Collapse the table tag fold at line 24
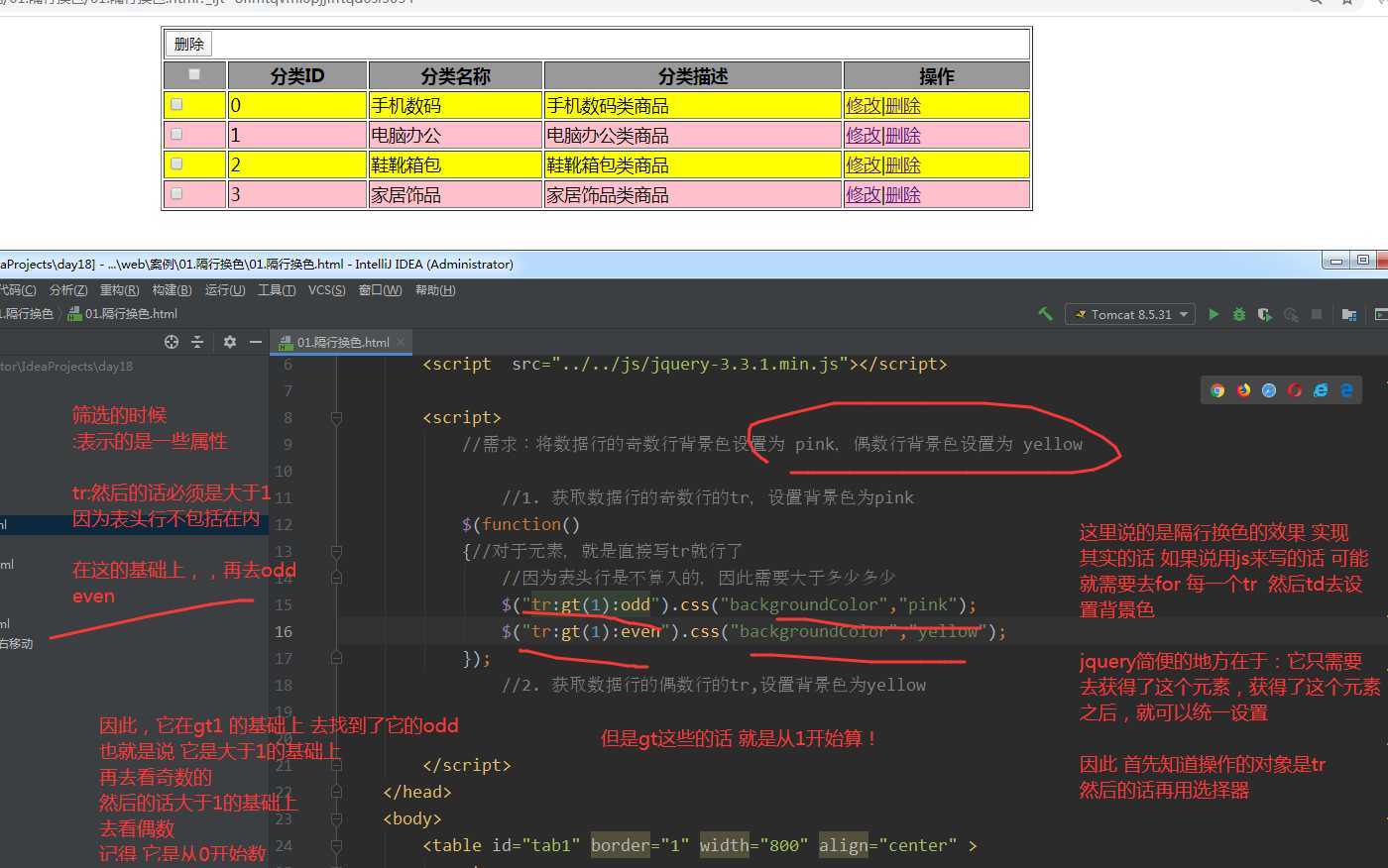This screenshot has height=868, width=1388. 336,845
